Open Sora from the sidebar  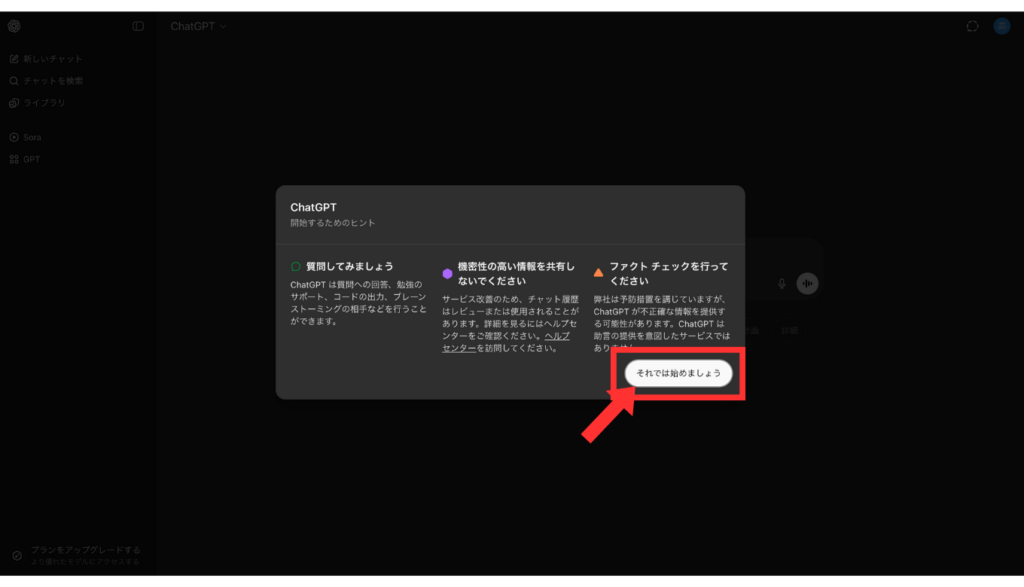[x=25, y=137]
